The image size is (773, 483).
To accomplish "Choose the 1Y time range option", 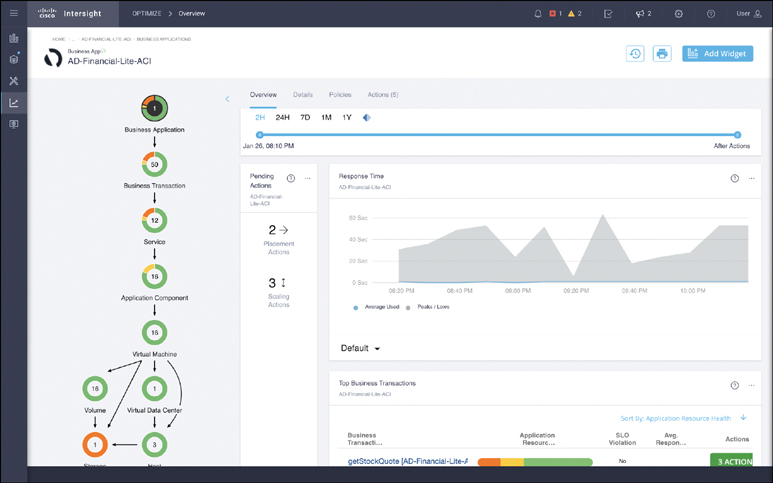I will click(347, 117).
